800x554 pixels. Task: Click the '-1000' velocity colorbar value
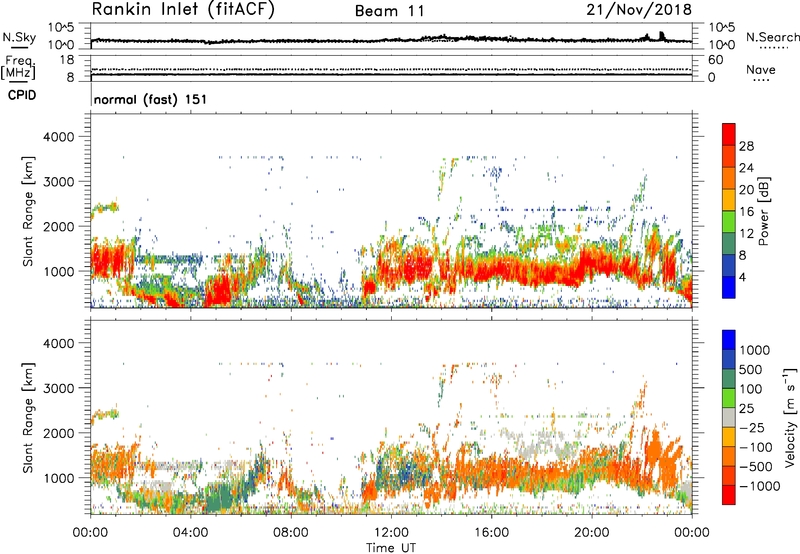tap(760, 486)
